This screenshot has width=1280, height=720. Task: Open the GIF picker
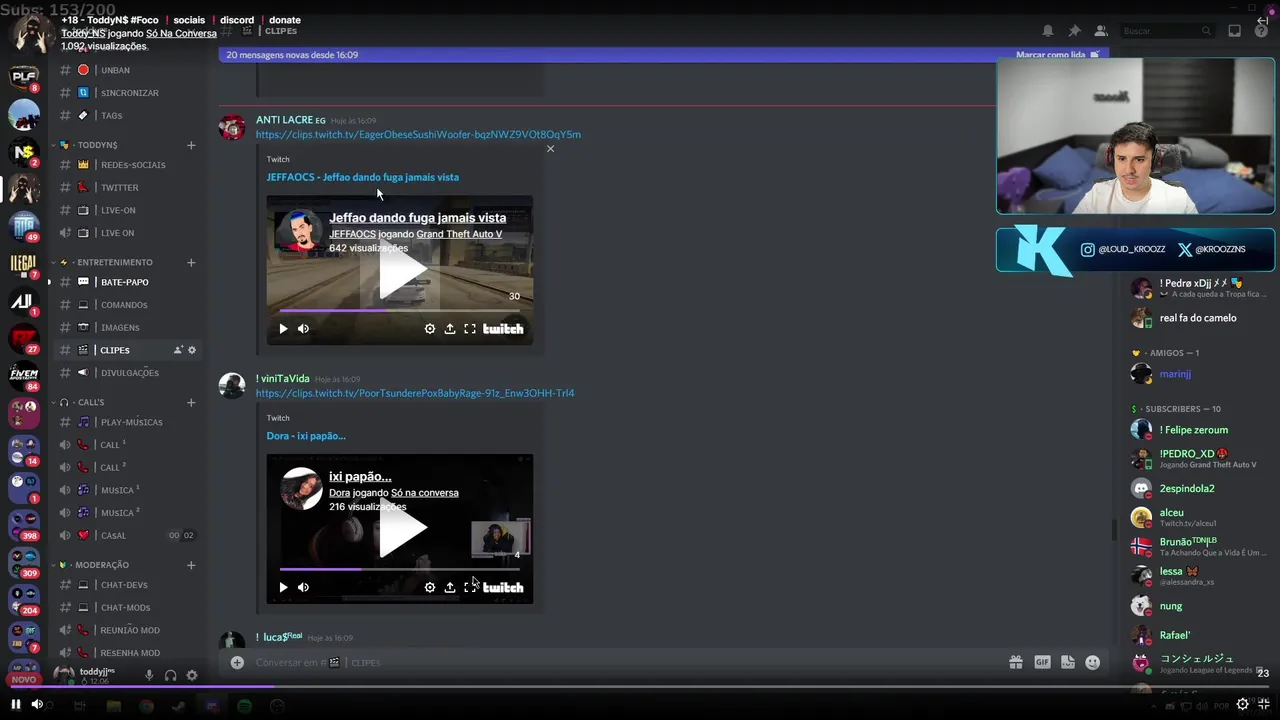1042,662
